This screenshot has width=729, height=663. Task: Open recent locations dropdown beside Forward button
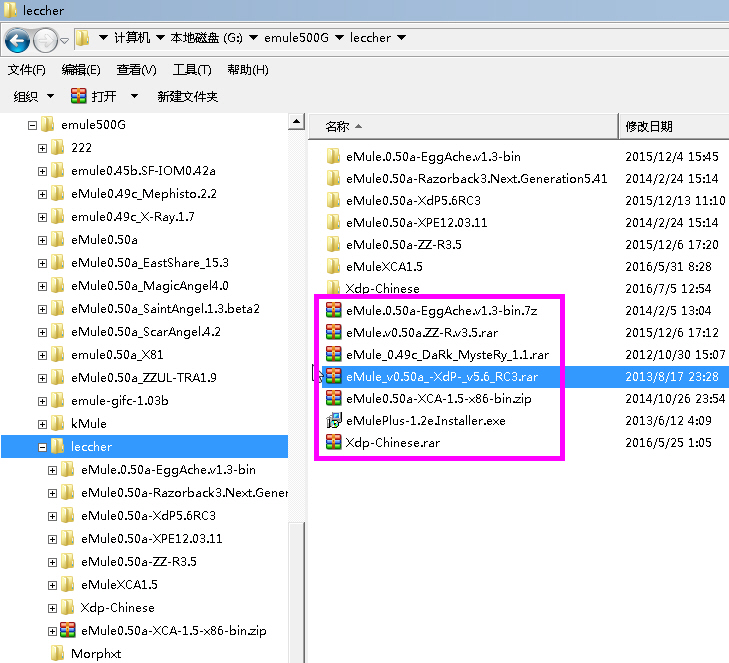(x=65, y=41)
